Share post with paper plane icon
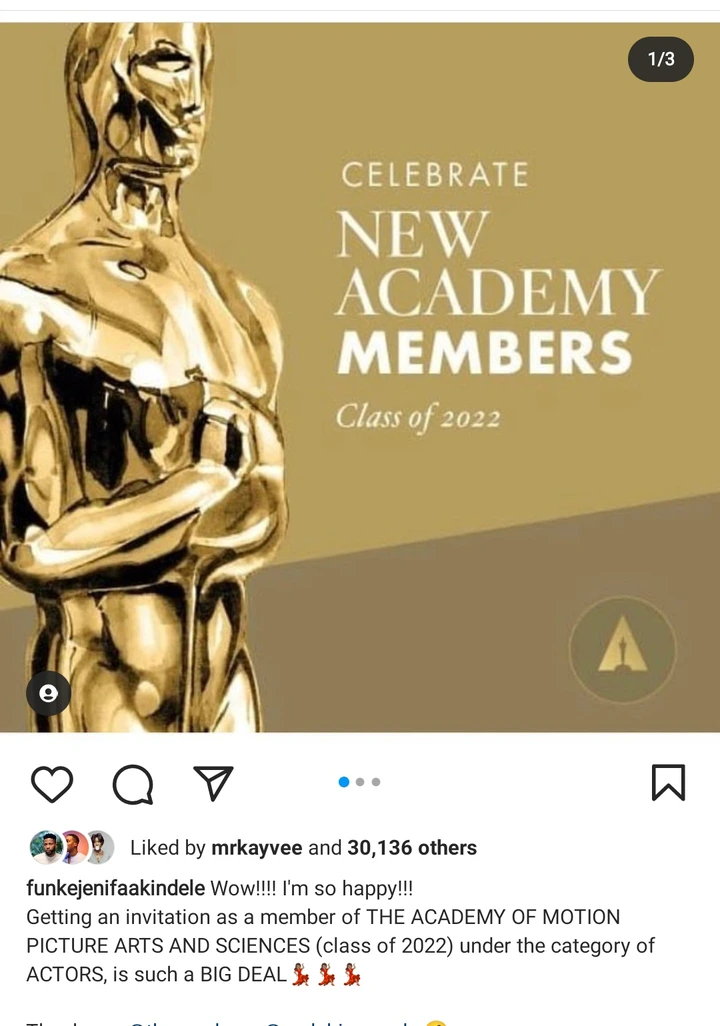The width and height of the screenshot is (720, 1026). coord(213,783)
